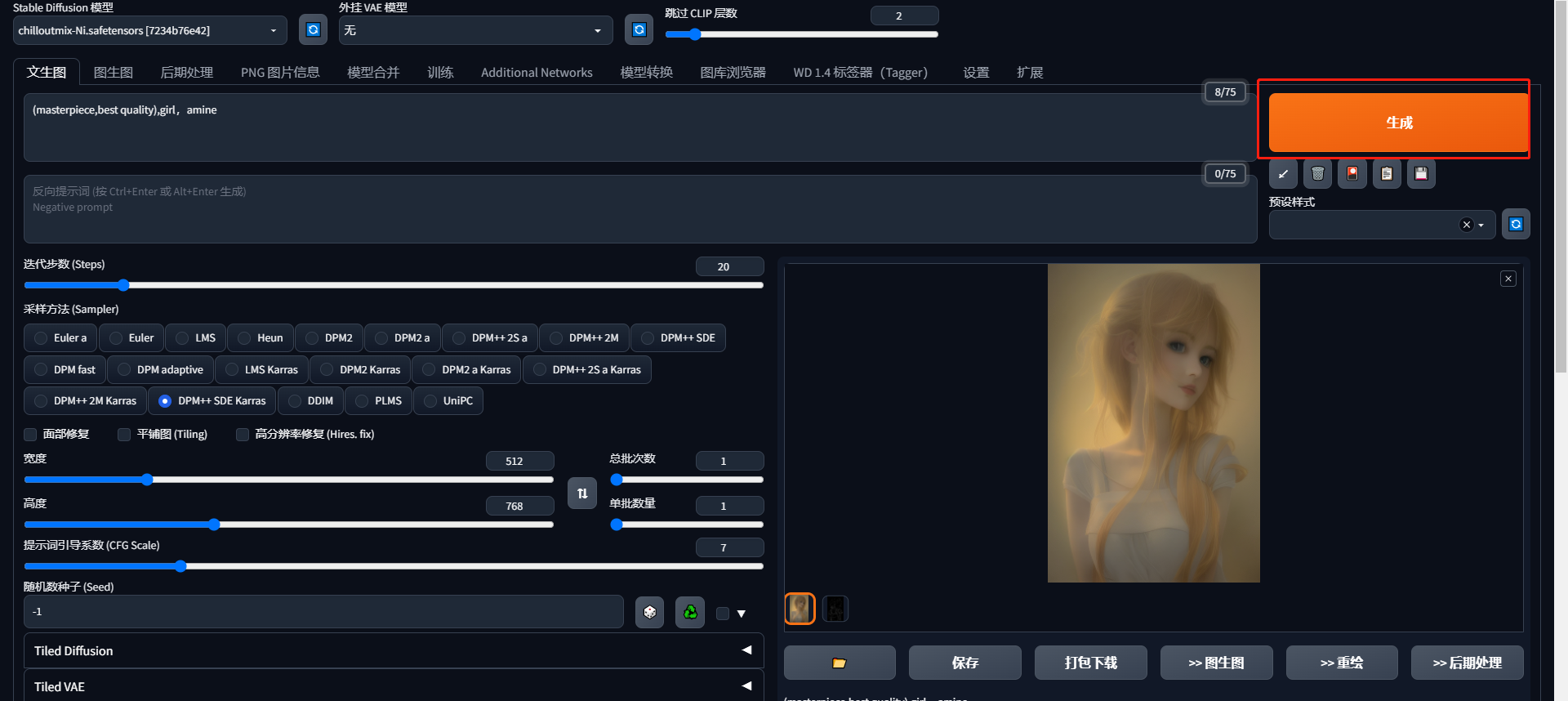Toggle the extra seed options checkbox
Image resolution: width=1568 pixels, height=701 pixels.
click(x=723, y=614)
